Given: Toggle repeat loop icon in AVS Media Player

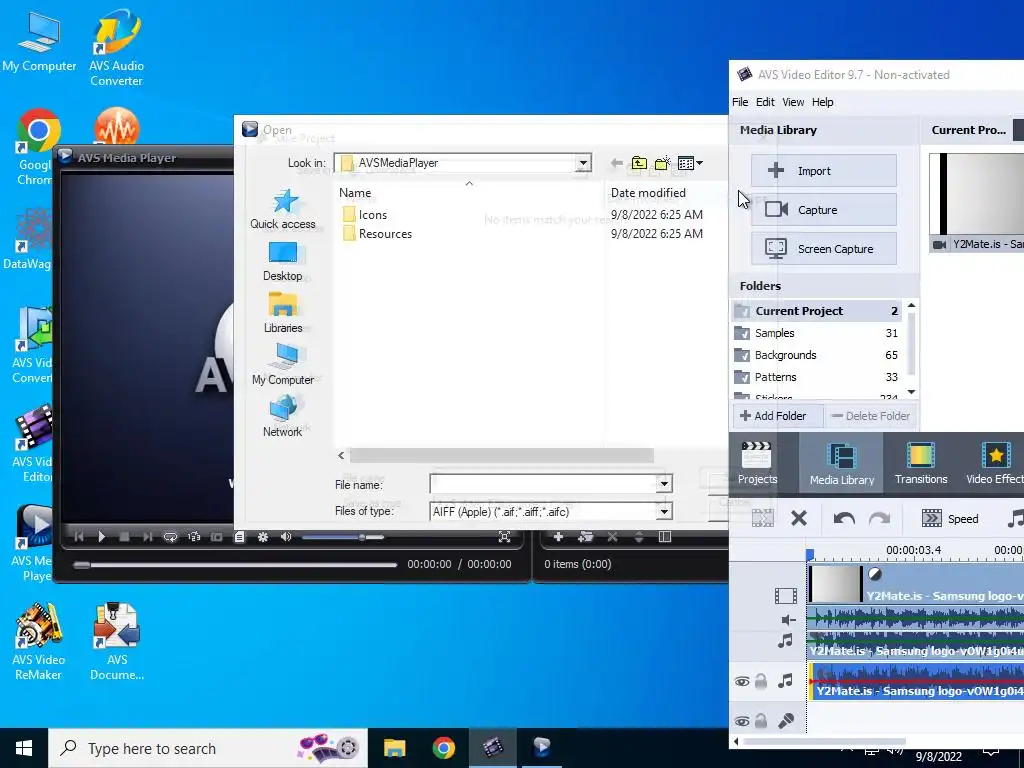Looking at the screenshot, I should click(170, 537).
